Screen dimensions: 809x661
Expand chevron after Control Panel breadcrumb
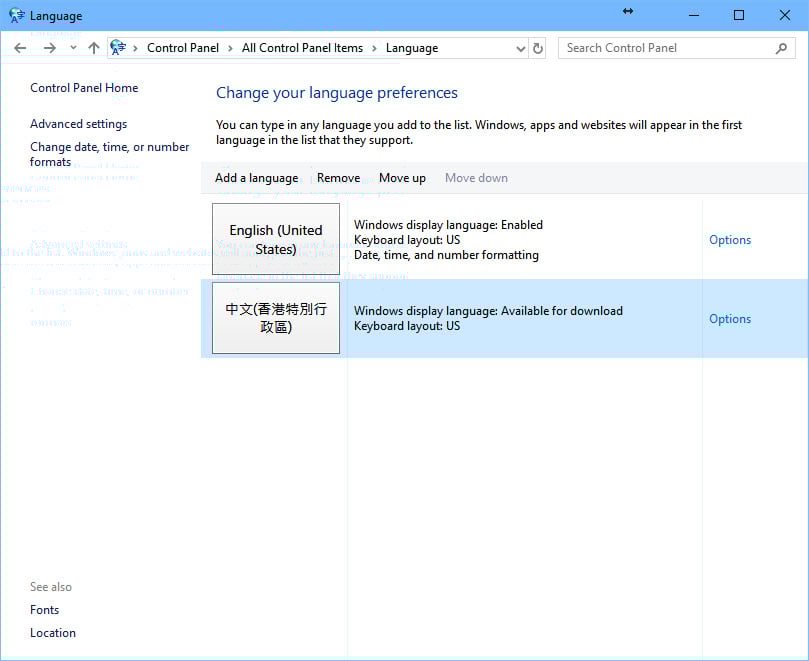230,49
